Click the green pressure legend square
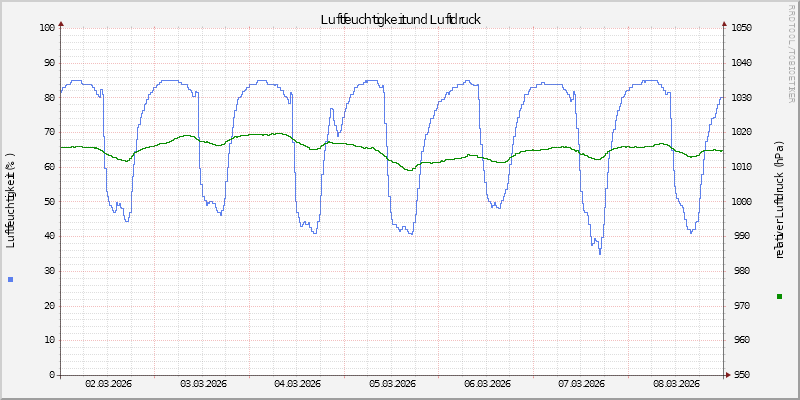Image resolution: width=800 pixels, height=400 pixels. click(x=779, y=296)
